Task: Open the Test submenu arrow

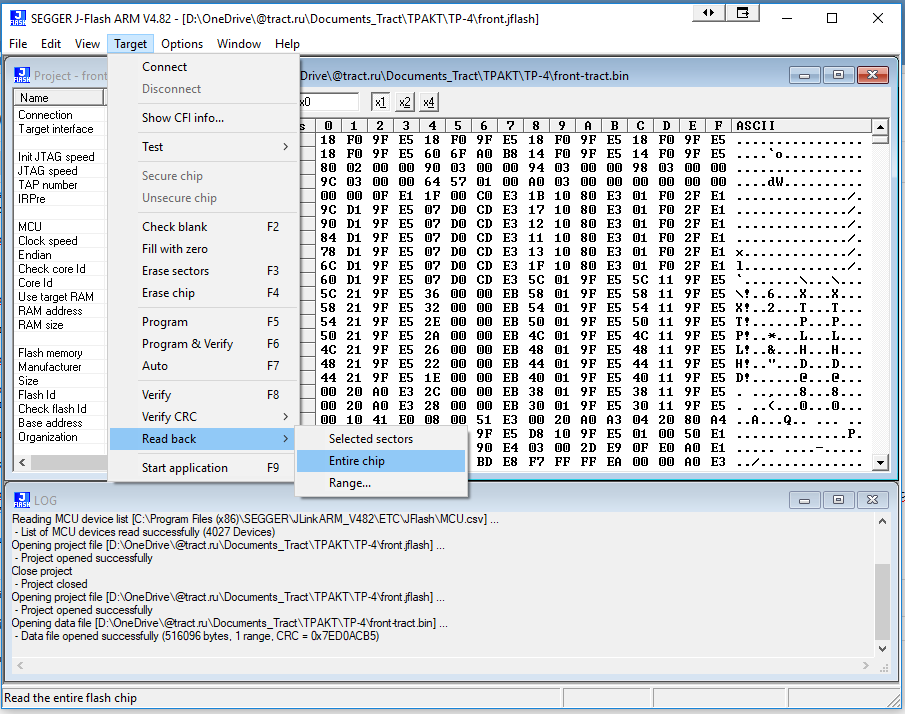Action: (285, 147)
